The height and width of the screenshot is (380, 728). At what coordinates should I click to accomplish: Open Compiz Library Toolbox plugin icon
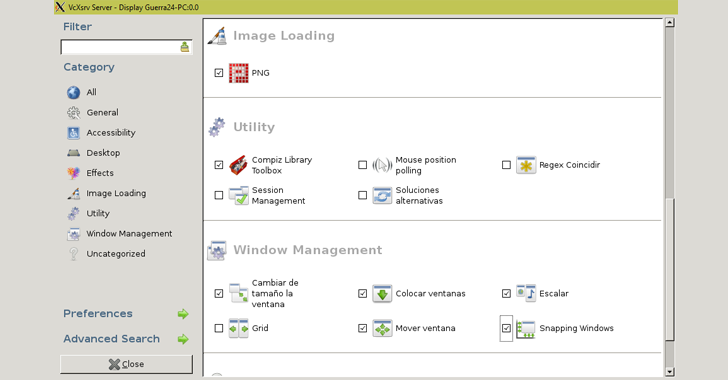pos(239,165)
